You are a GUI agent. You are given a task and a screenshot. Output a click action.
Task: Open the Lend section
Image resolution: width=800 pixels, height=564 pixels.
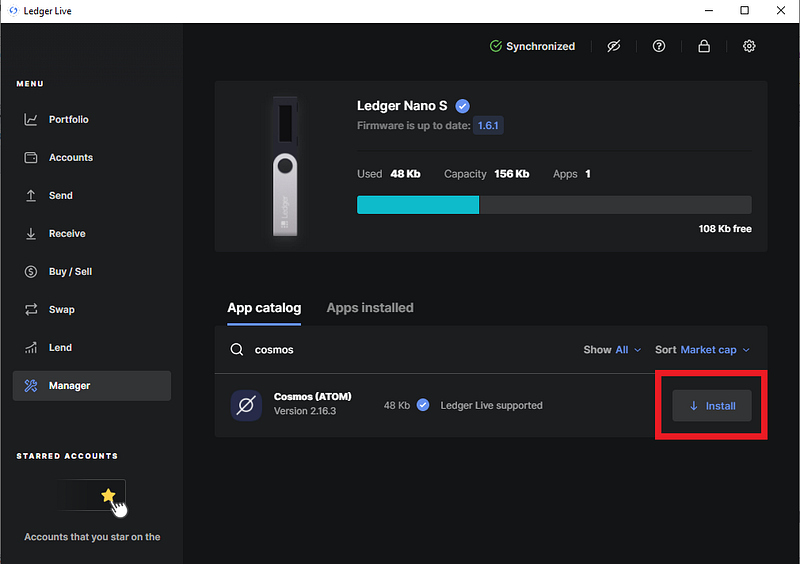tap(92, 348)
